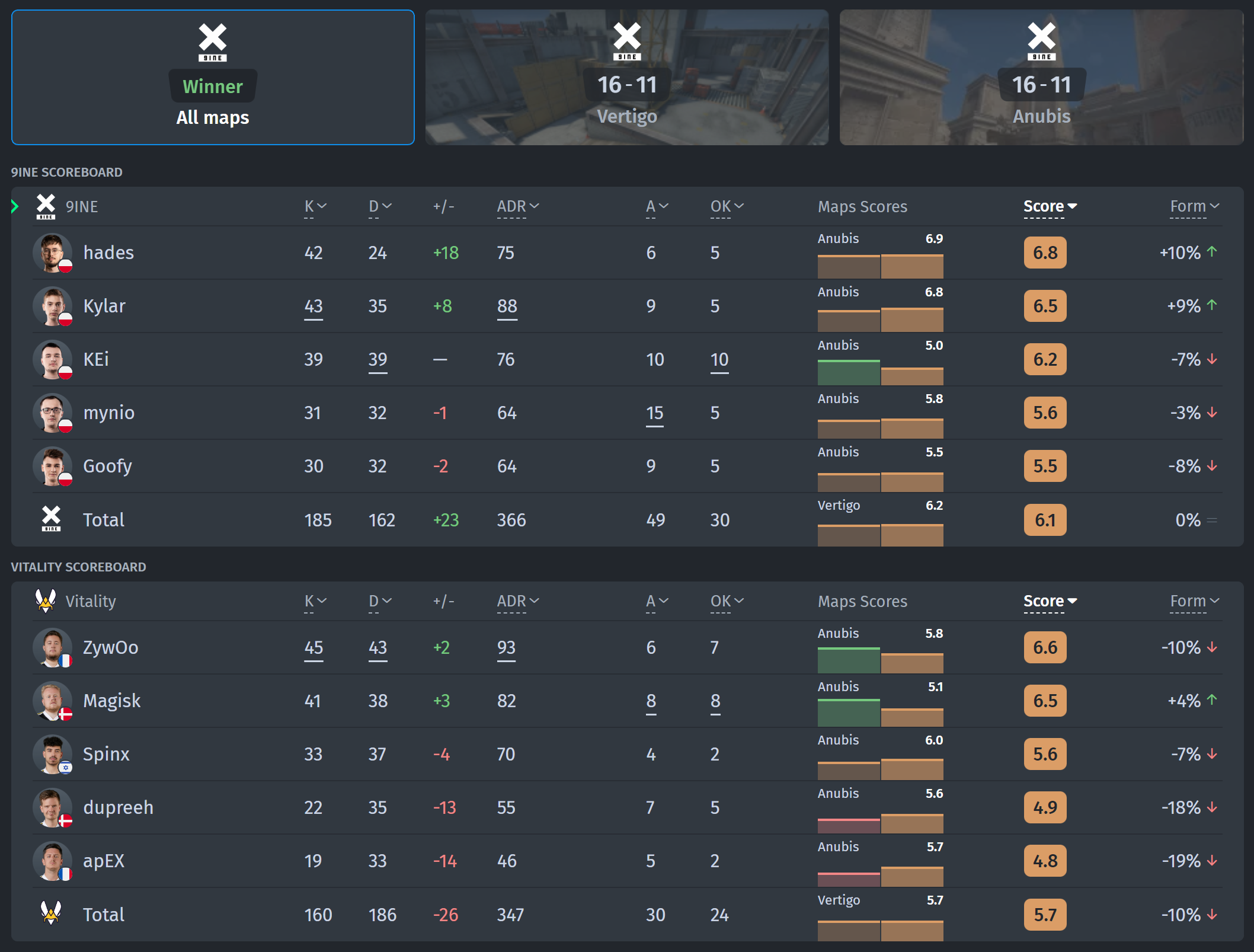This screenshot has width=1254, height=952.
Task: Click ZywOo 6.6 score badge
Action: 1045,647
